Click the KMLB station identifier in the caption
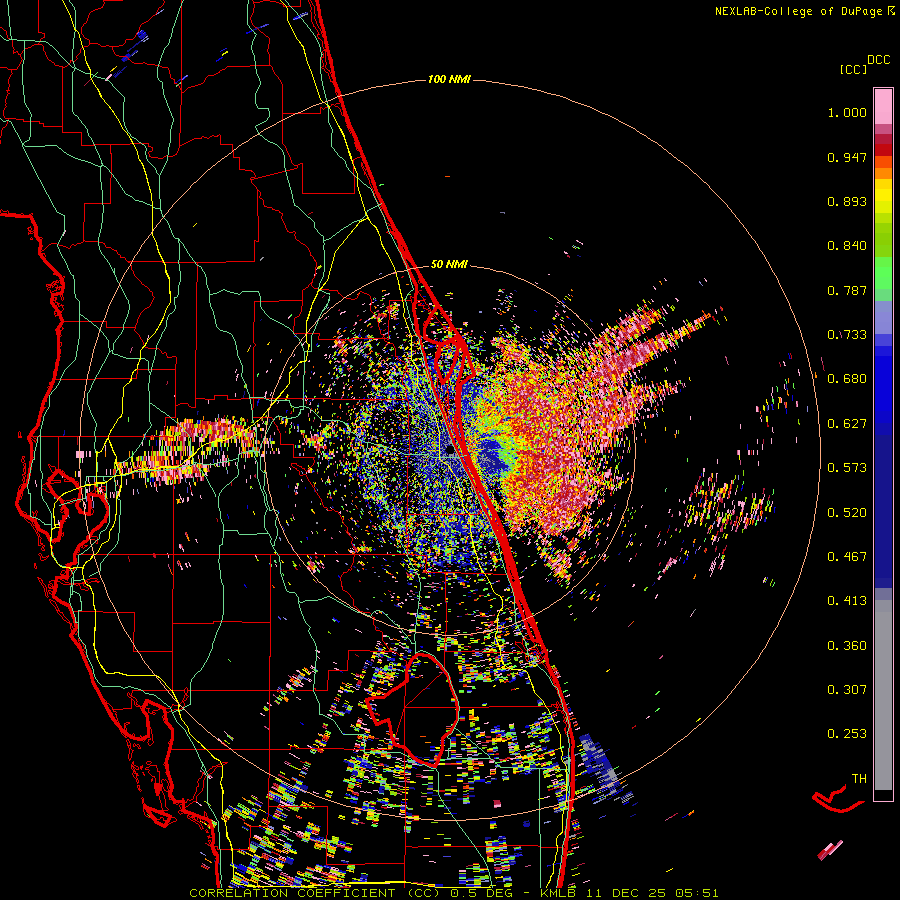The height and width of the screenshot is (900, 900). [x=558, y=893]
